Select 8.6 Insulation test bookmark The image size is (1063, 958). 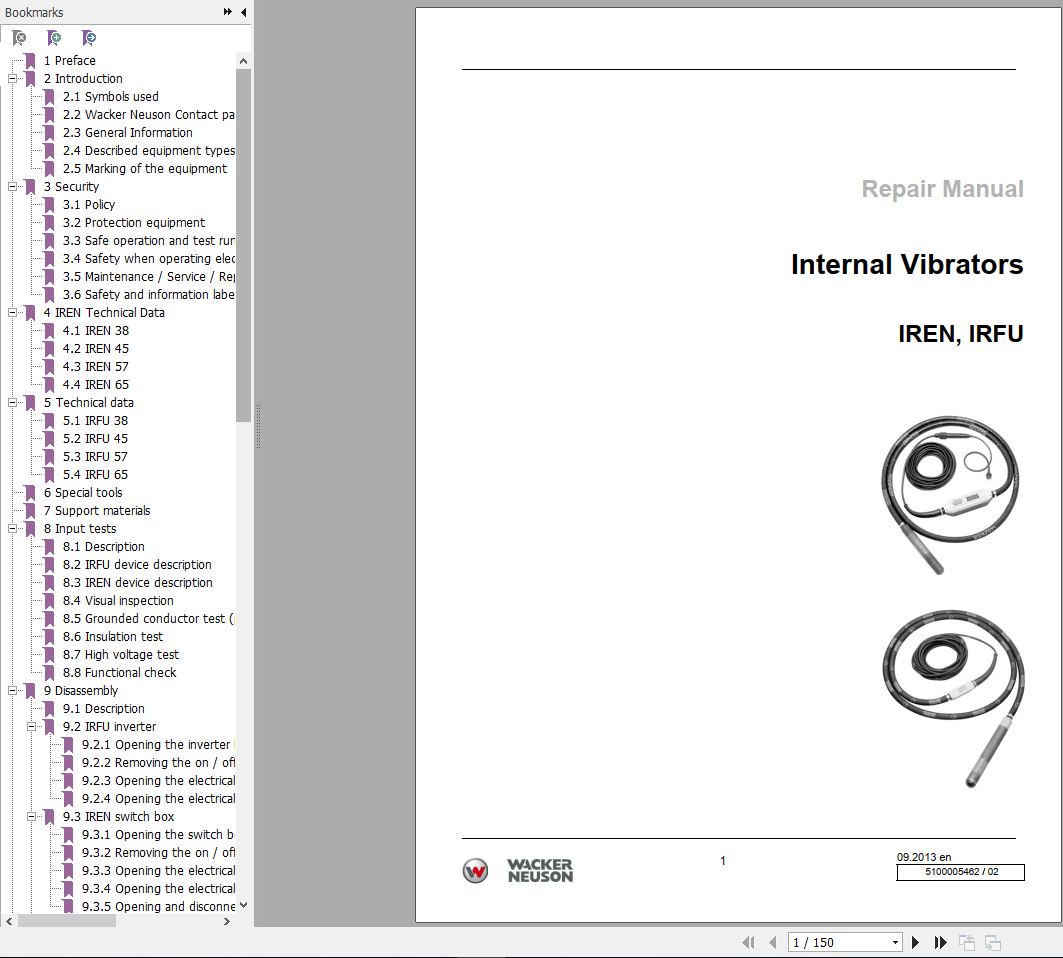pos(113,637)
